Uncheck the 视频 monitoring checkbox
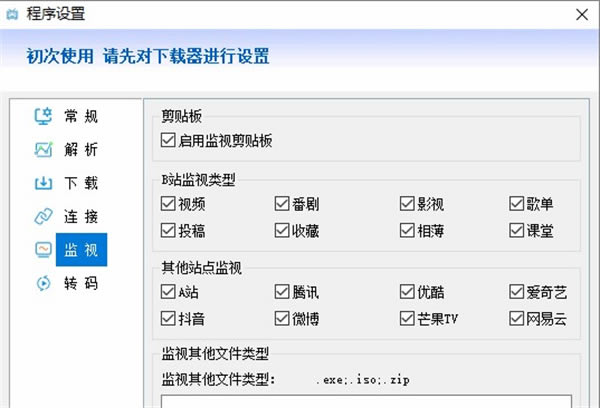The height and width of the screenshot is (408, 600). [x=167, y=204]
